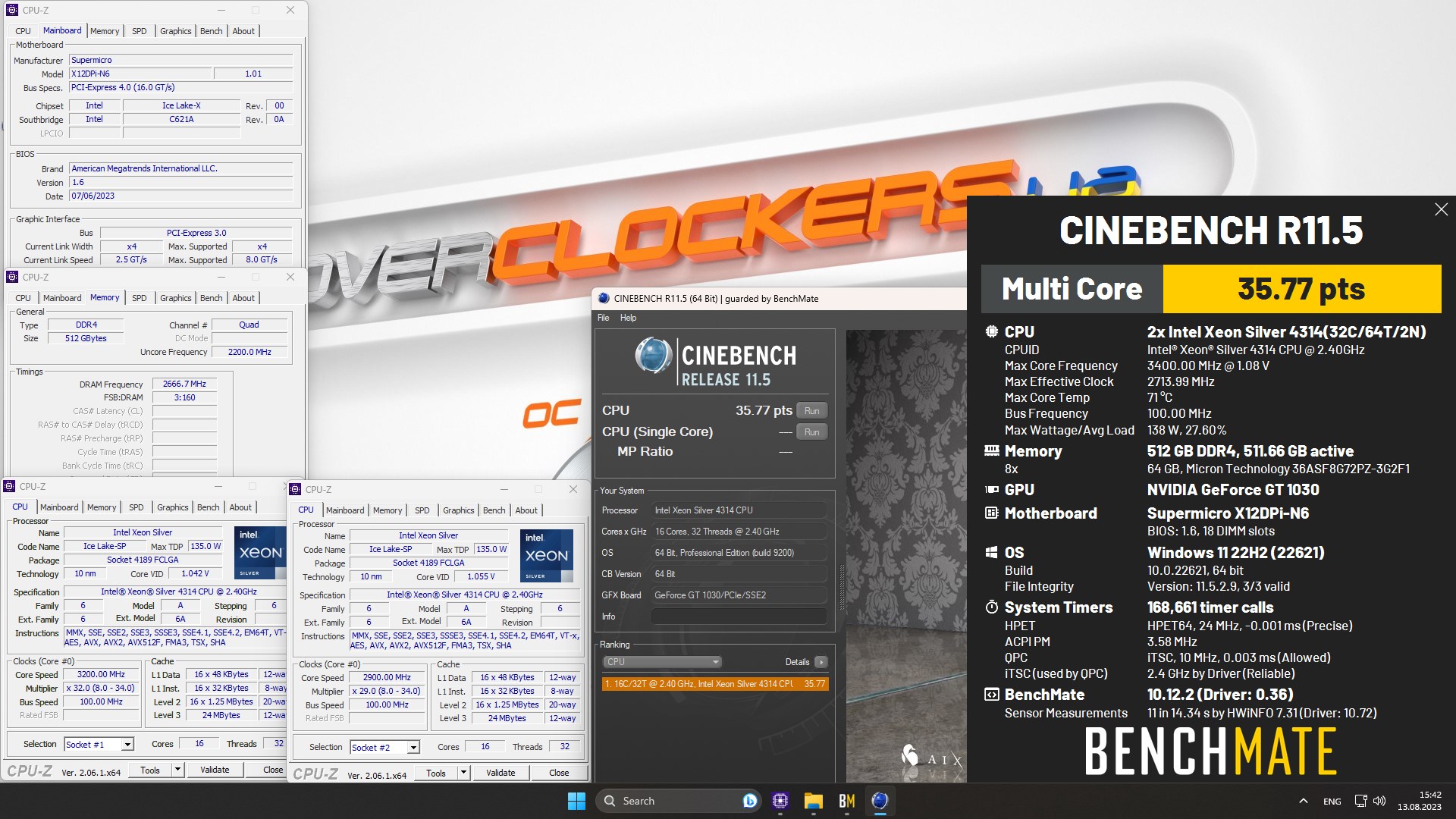This screenshot has width=1456, height=819.
Task: Click Tools button in Socket #1 CPU-Z
Action: [x=150, y=770]
